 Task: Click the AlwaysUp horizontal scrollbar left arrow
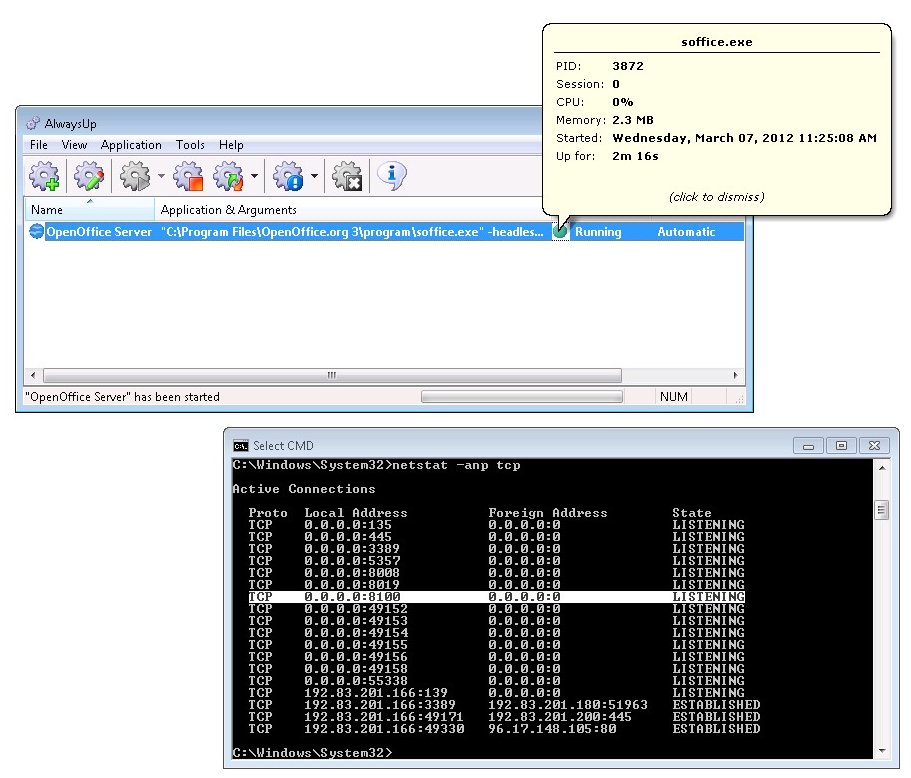(33, 375)
